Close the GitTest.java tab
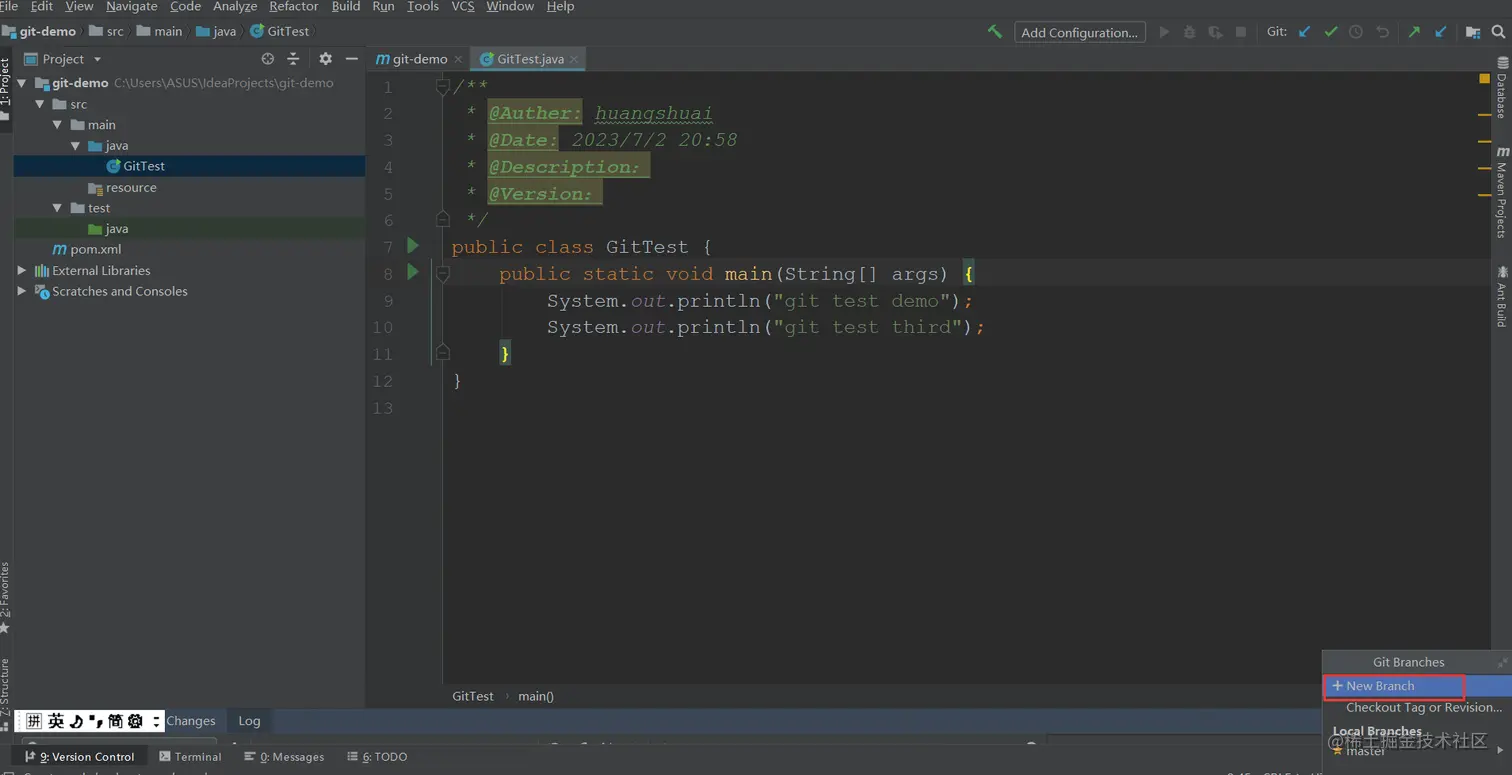Screen dimensions: 1512x775 pos(575,60)
